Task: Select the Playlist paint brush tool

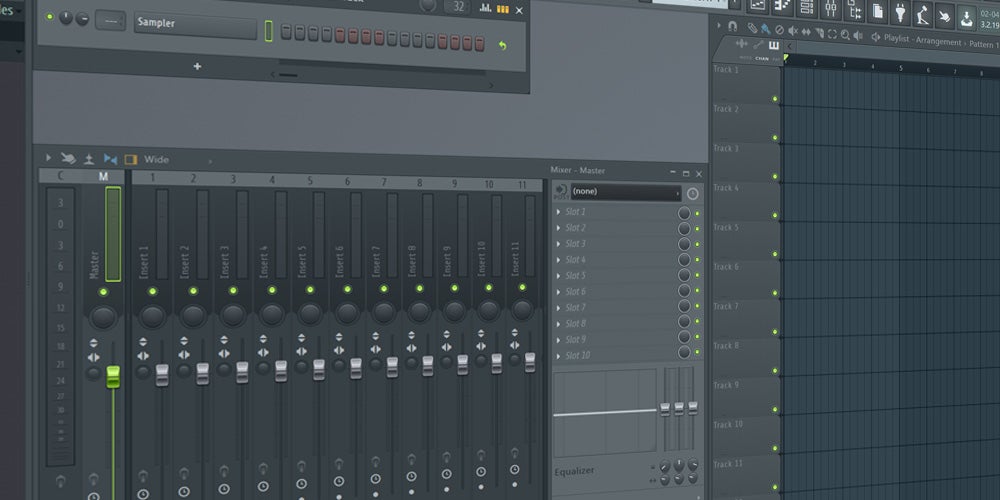Action: [765, 29]
